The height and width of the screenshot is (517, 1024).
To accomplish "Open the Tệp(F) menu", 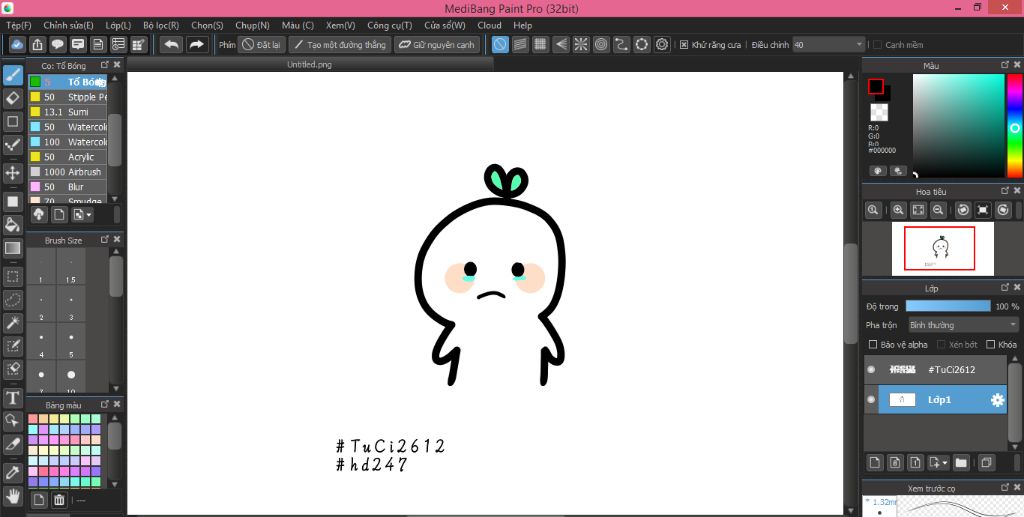I will (19, 25).
